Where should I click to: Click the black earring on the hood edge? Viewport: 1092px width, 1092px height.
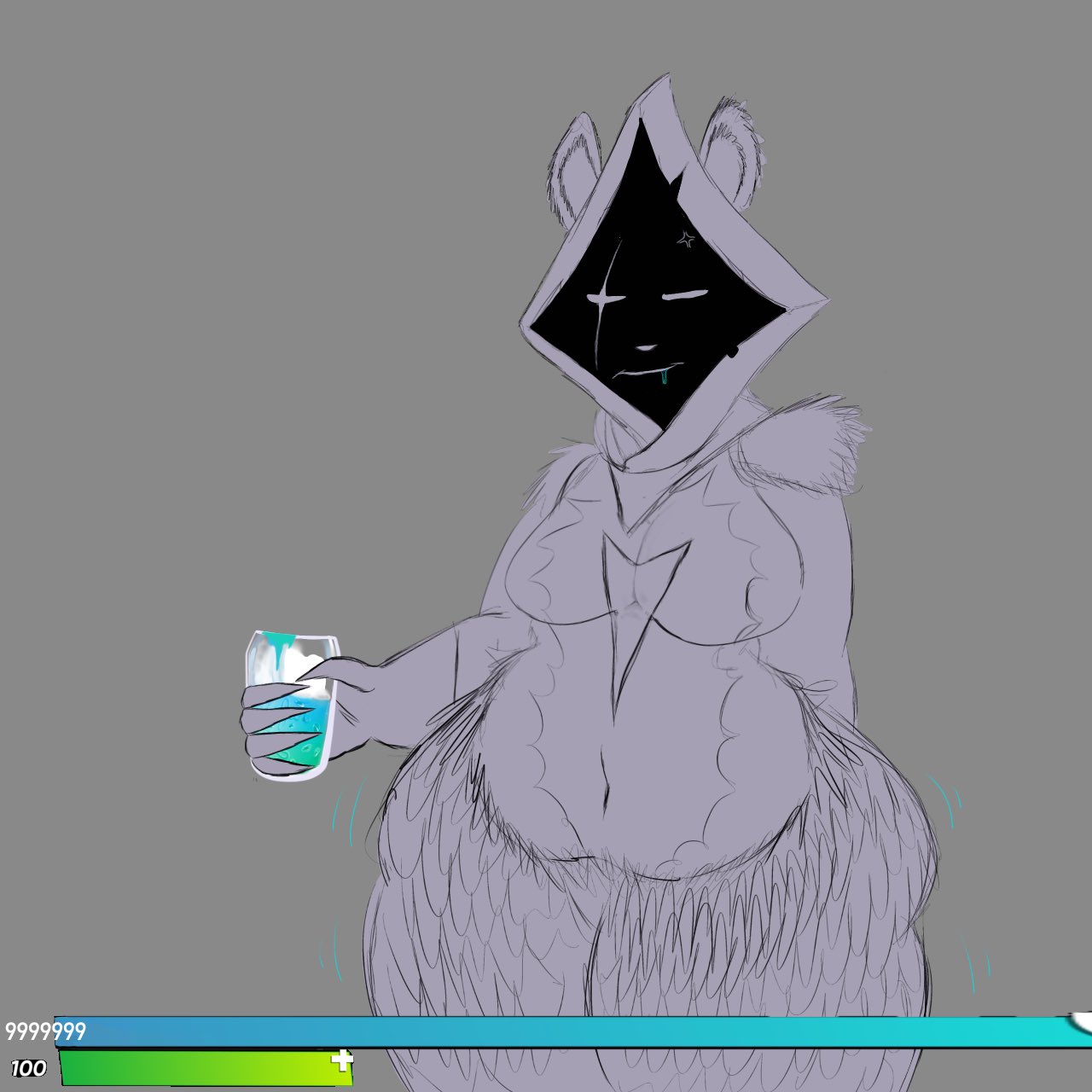[x=732, y=351]
